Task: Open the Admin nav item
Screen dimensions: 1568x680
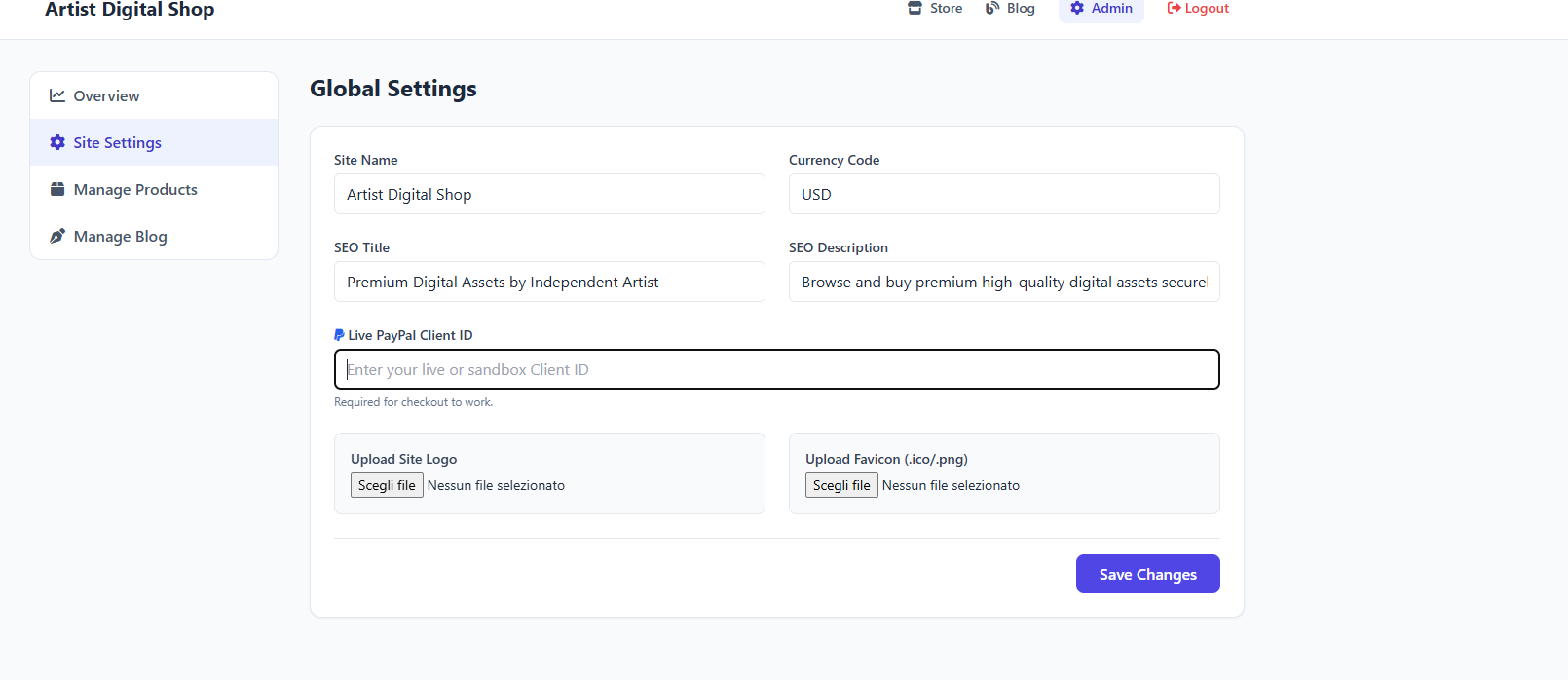Action: [1101, 8]
